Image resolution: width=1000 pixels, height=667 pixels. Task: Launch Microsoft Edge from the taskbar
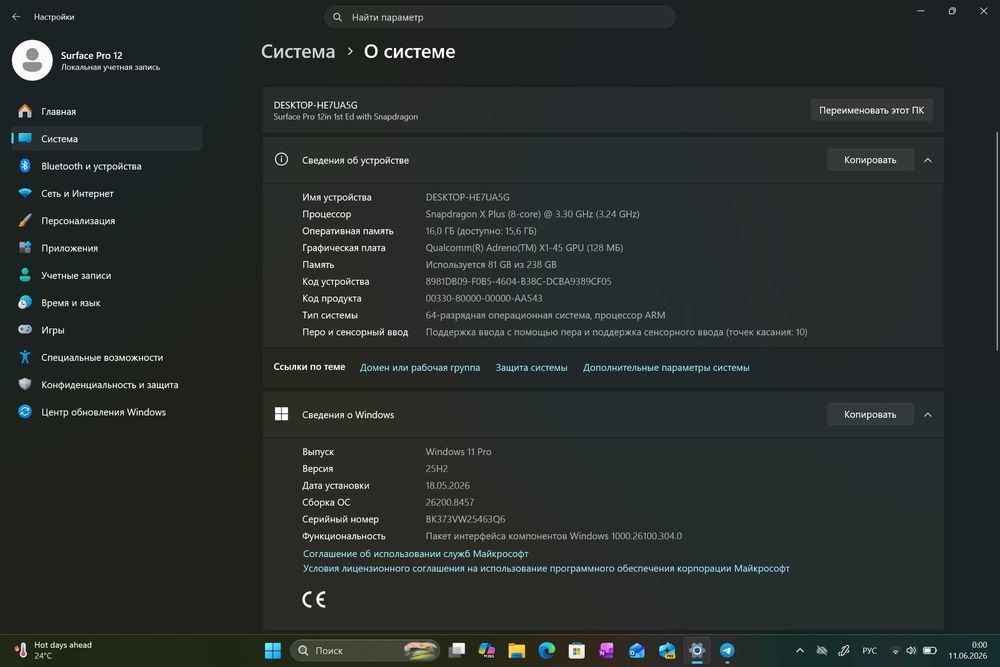click(547, 650)
